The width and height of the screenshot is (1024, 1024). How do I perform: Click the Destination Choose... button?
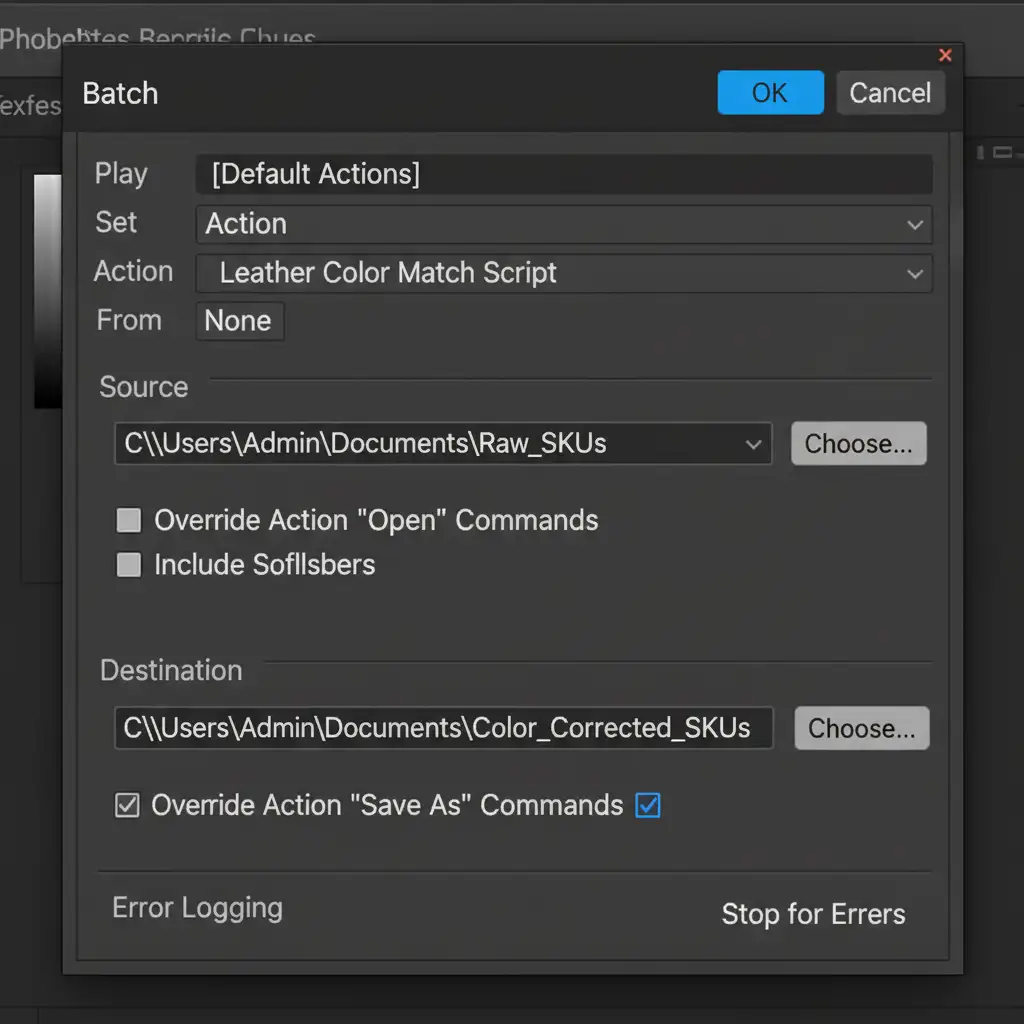click(x=861, y=728)
